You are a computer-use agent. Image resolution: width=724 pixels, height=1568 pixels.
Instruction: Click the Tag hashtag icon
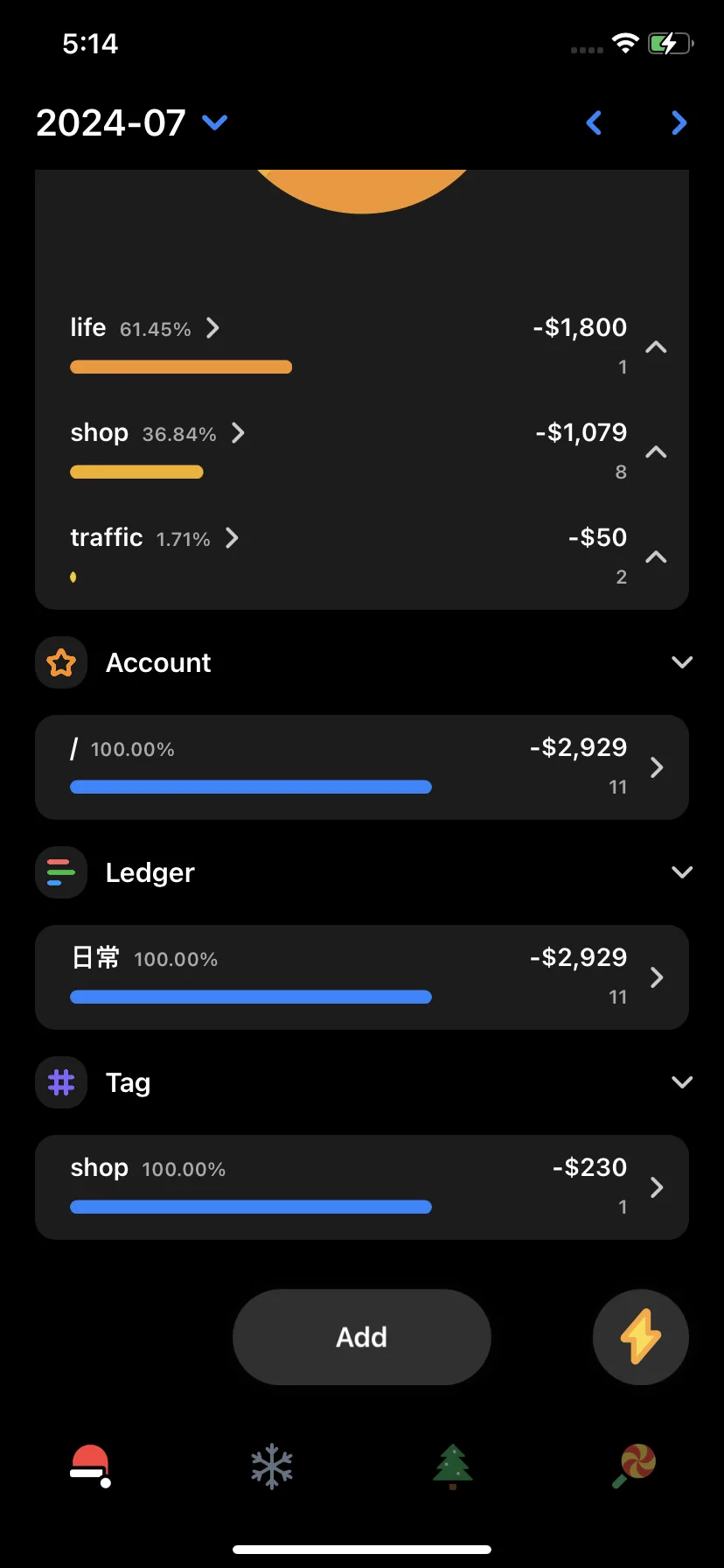click(61, 1082)
